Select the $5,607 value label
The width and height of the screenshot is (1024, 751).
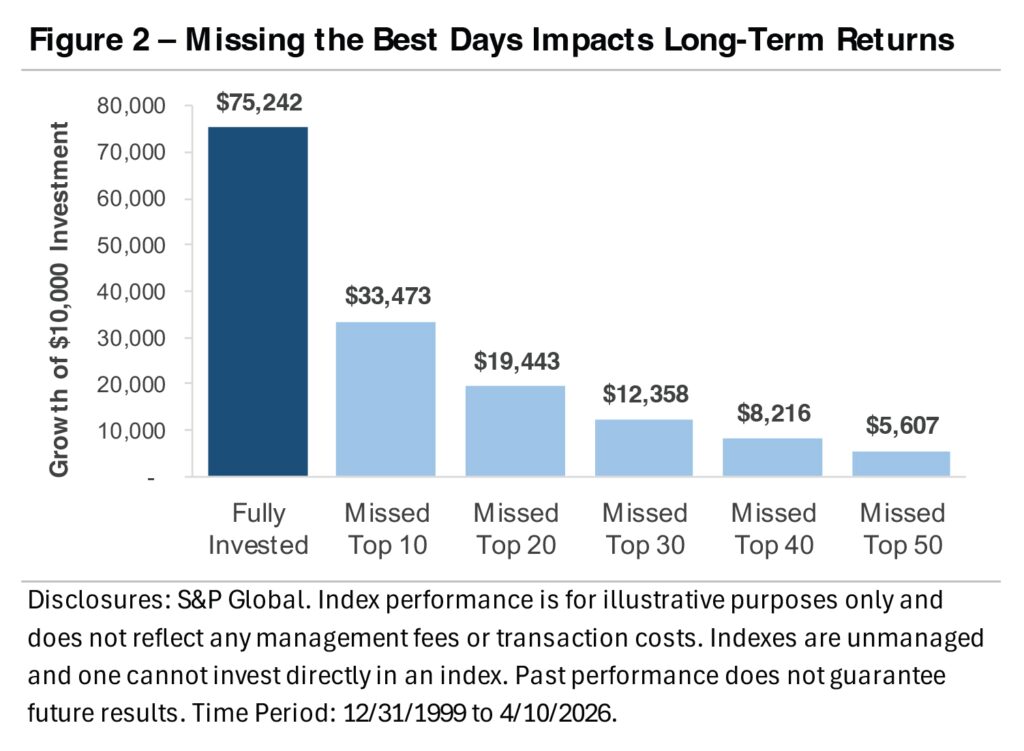coord(901,425)
